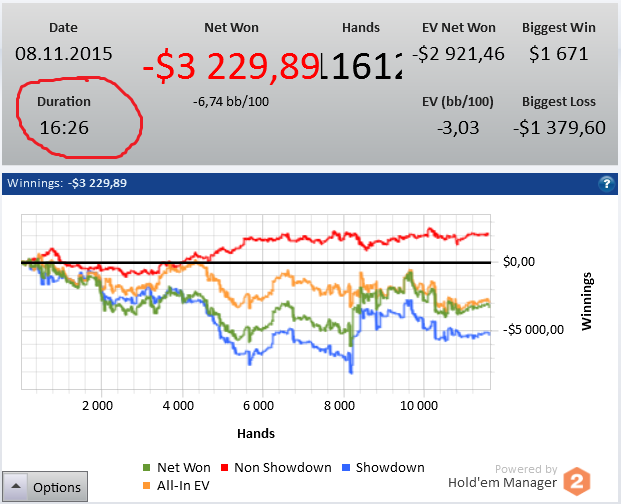Click the 10 000 hands axis tick label
Viewport: 621px width, 504px height.
(419, 405)
